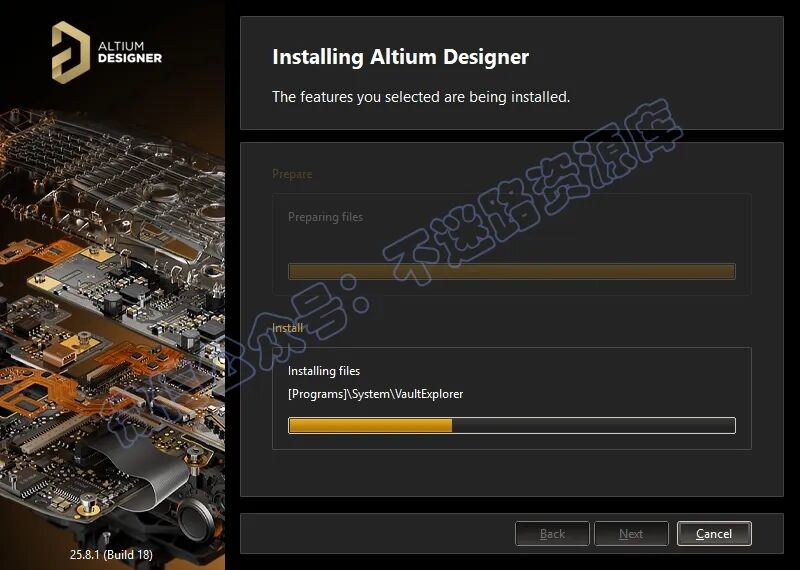Viewport: 800px width, 570px height.
Task: Click the Cancel button
Action: pyautogui.click(x=714, y=534)
